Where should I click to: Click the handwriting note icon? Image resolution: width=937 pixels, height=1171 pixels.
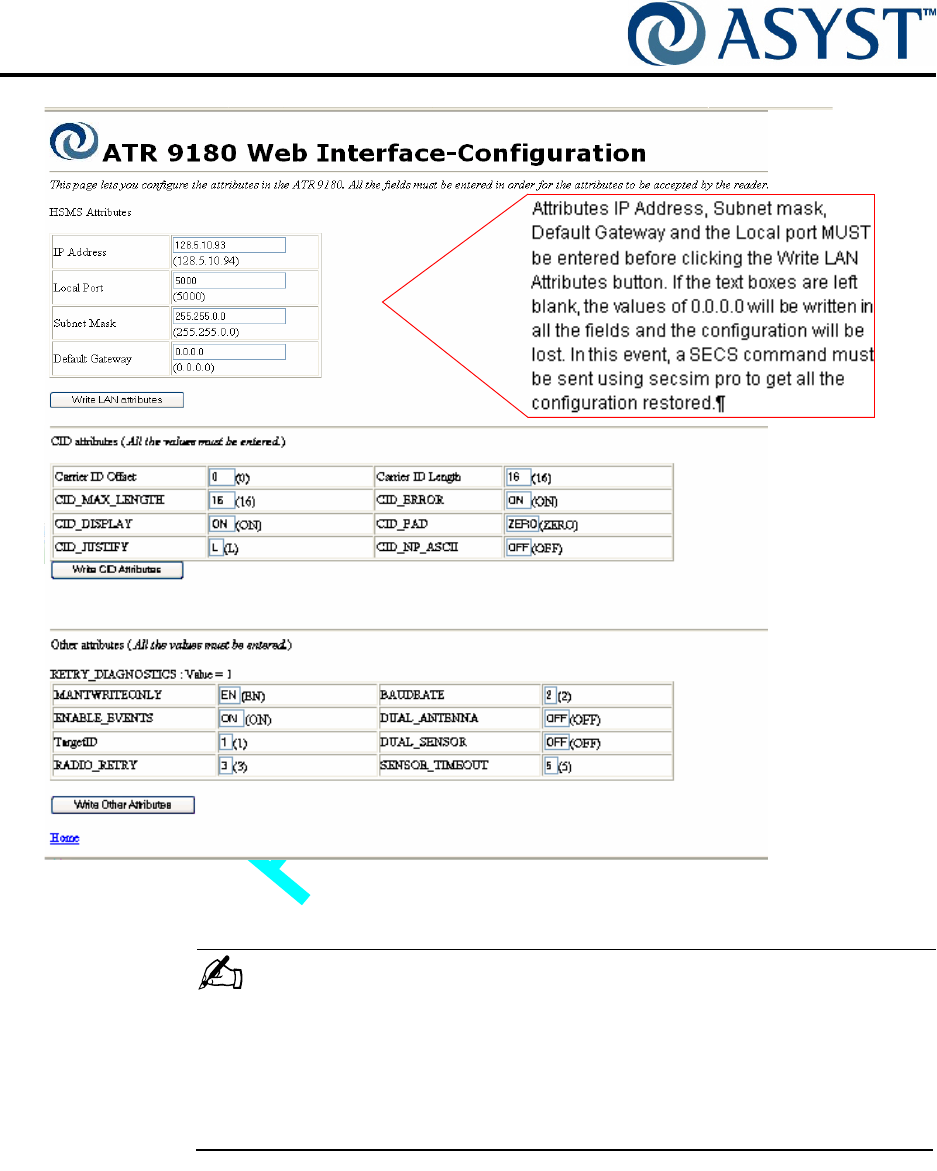(221, 973)
